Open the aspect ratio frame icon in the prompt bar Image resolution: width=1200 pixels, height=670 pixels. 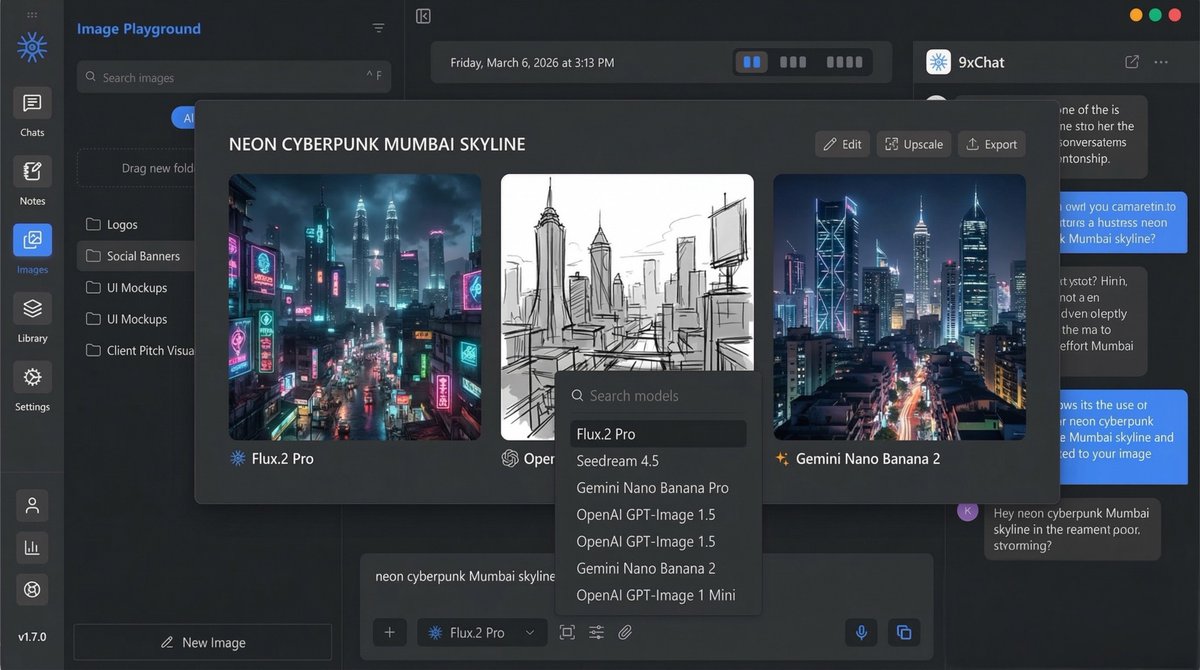567,632
